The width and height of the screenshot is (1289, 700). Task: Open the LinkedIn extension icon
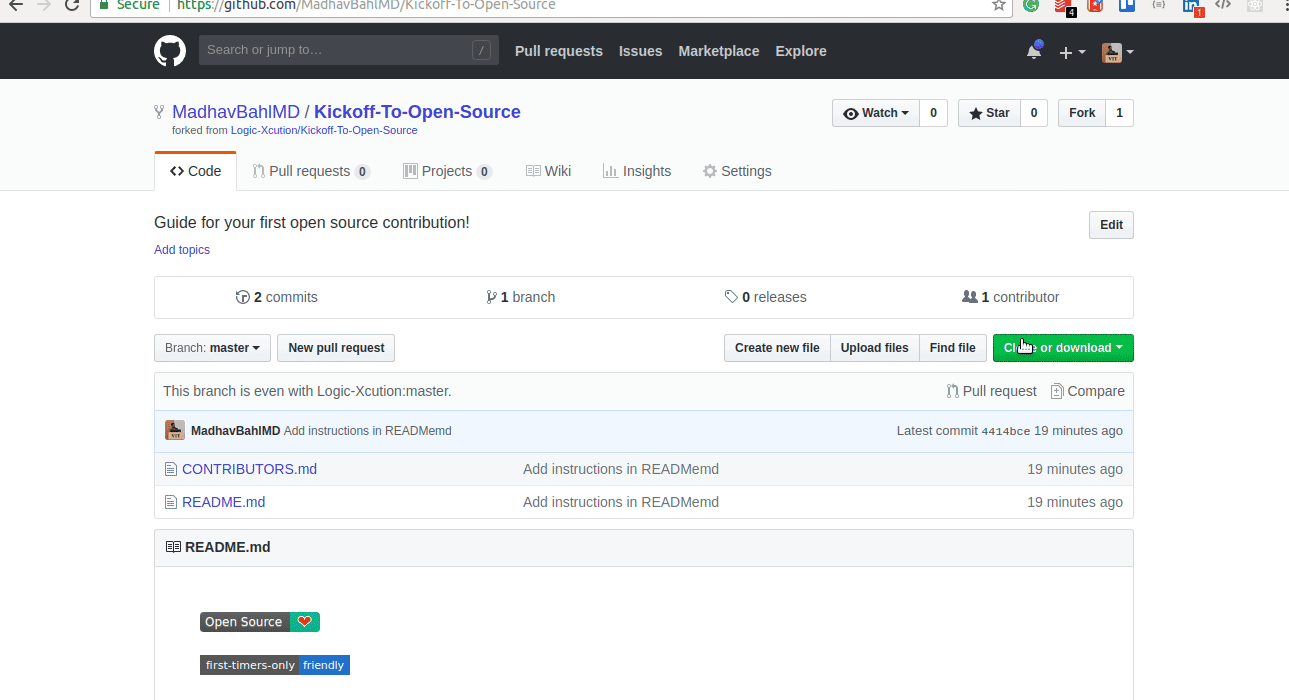point(1191,6)
